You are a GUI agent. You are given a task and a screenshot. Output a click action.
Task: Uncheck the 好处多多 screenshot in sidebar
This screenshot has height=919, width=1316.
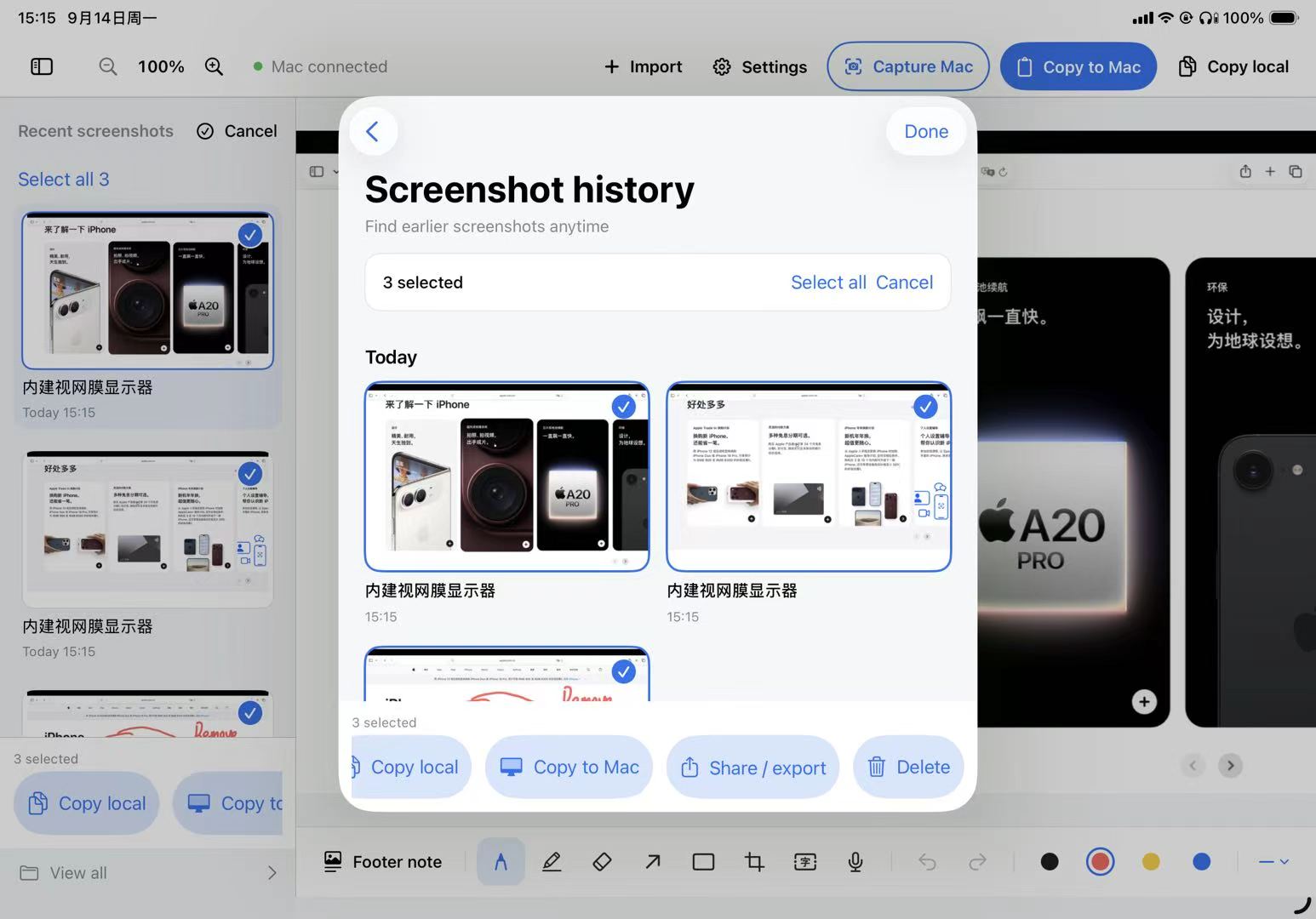coord(249,473)
